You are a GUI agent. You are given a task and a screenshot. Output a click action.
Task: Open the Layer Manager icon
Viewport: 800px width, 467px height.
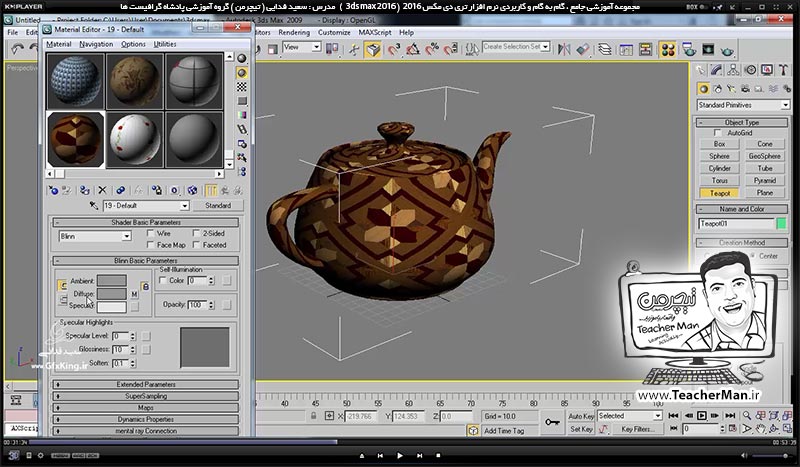point(605,50)
